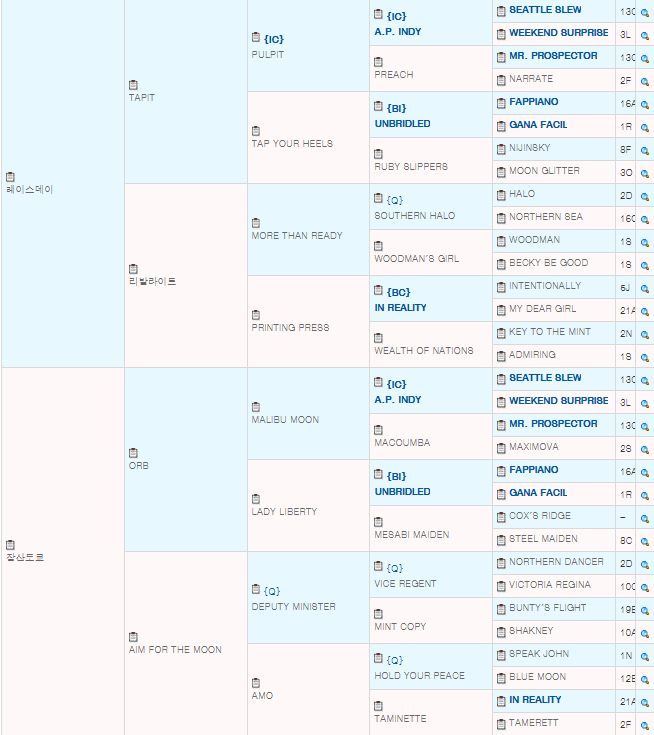Click the clipboard icon above 레이스데이
Viewport: 654px width, 735px height.
tap(11, 177)
